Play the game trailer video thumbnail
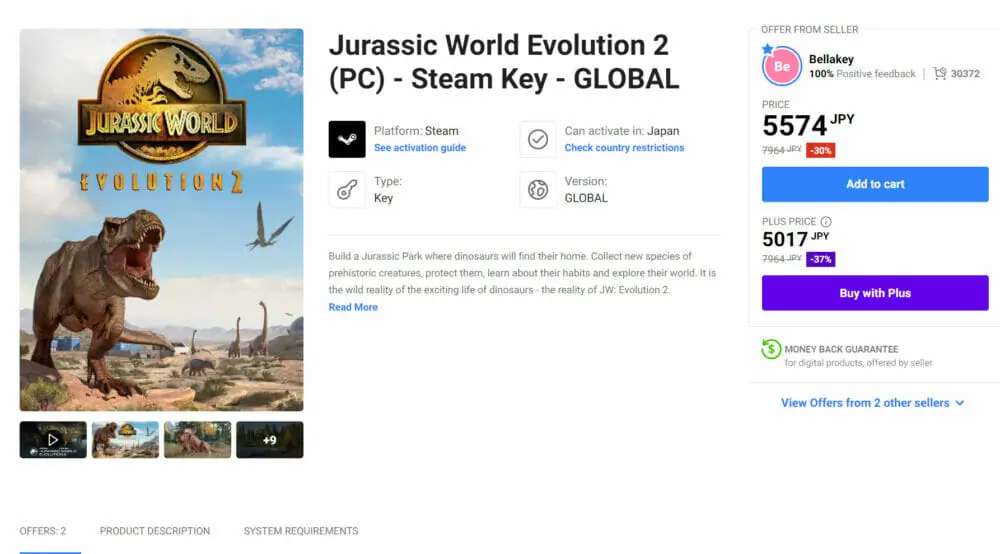Viewport: 1000px width, 554px height. [53, 439]
